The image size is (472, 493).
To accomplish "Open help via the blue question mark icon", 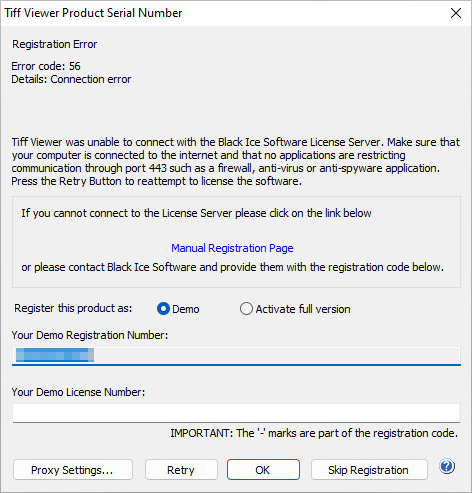I will pos(447,466).
